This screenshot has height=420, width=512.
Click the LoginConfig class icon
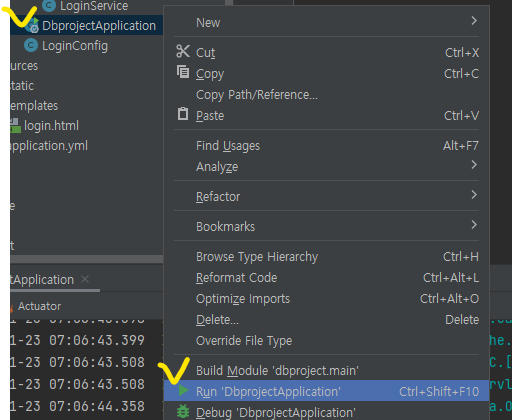[x=31, y=45]
